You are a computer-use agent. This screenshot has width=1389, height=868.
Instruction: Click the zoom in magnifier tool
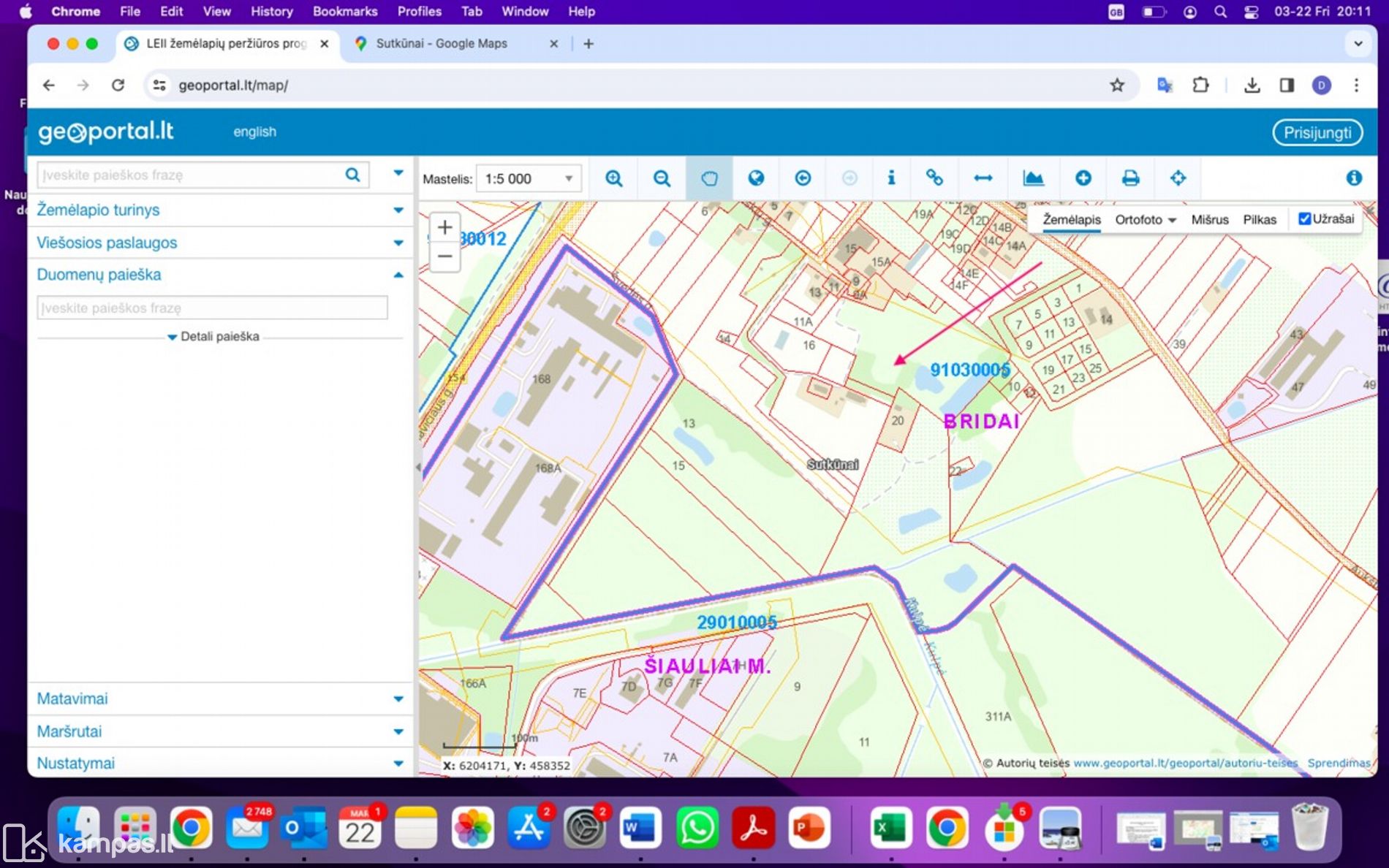(613, 178)
